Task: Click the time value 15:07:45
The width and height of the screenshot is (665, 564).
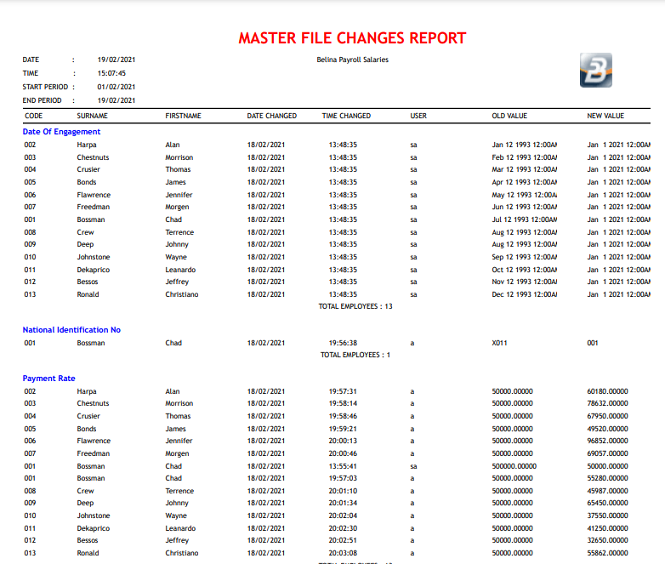Action: [x=112, y=73]
